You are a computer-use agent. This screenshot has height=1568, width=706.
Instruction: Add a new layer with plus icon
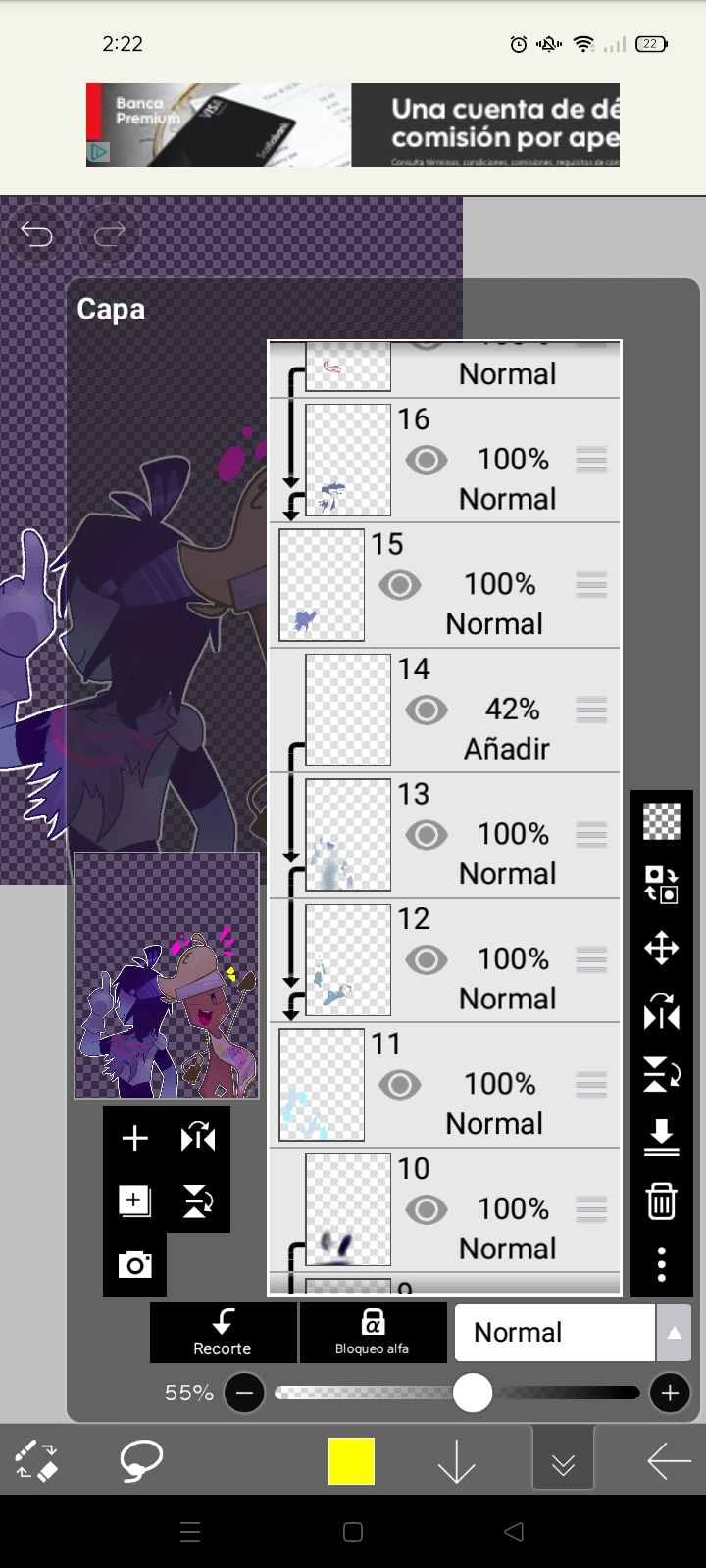[x=134, y=1138]
